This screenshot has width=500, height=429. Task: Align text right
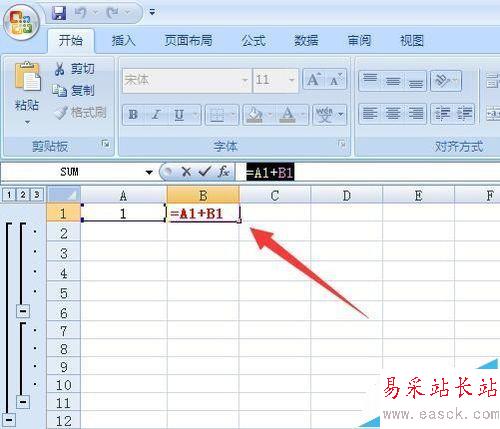click(415, 113)
